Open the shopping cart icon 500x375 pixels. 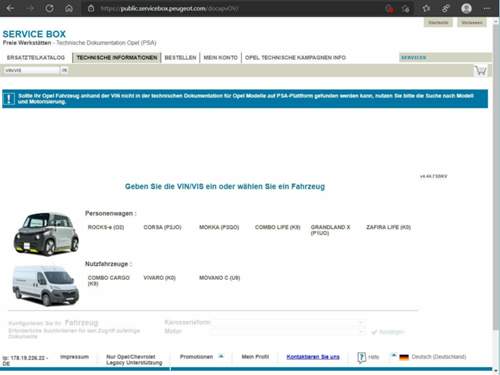481,71
